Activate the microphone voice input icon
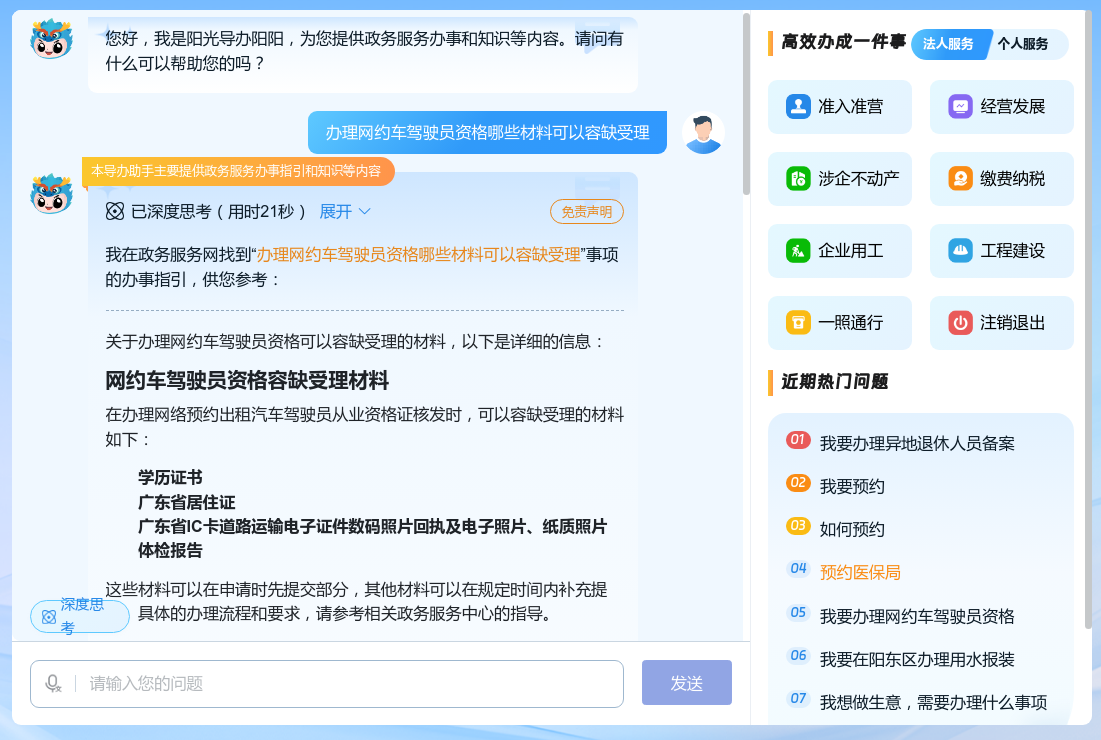 [x=52, y=683]
